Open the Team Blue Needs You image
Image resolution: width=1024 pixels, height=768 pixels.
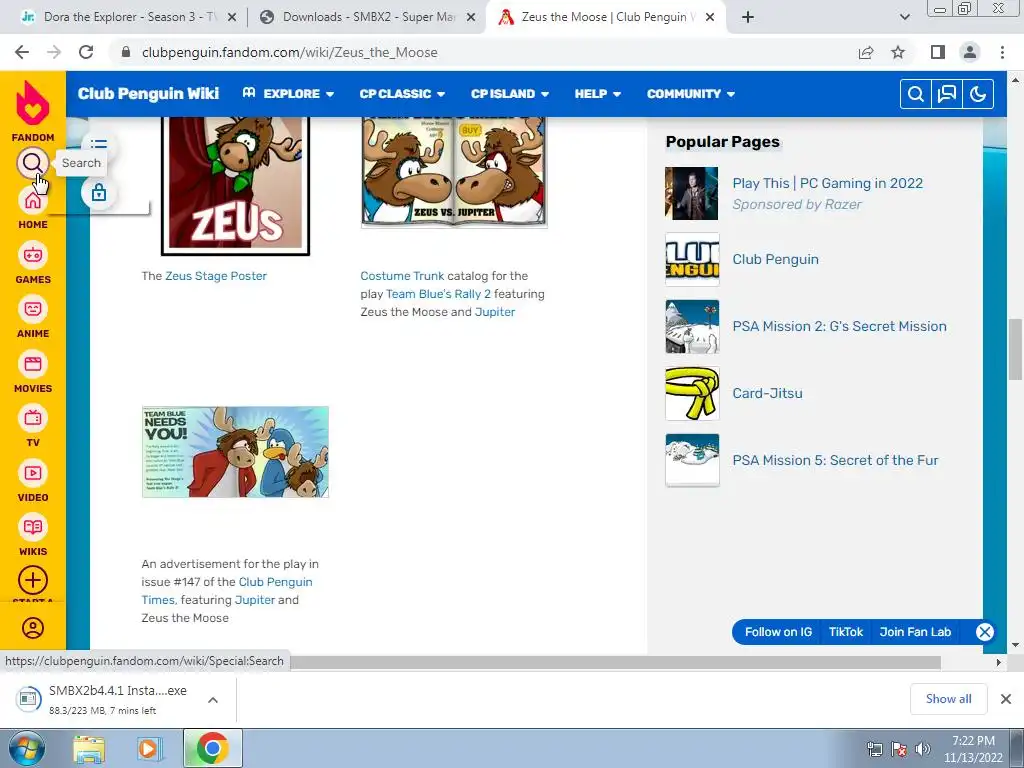coord(235,452)
